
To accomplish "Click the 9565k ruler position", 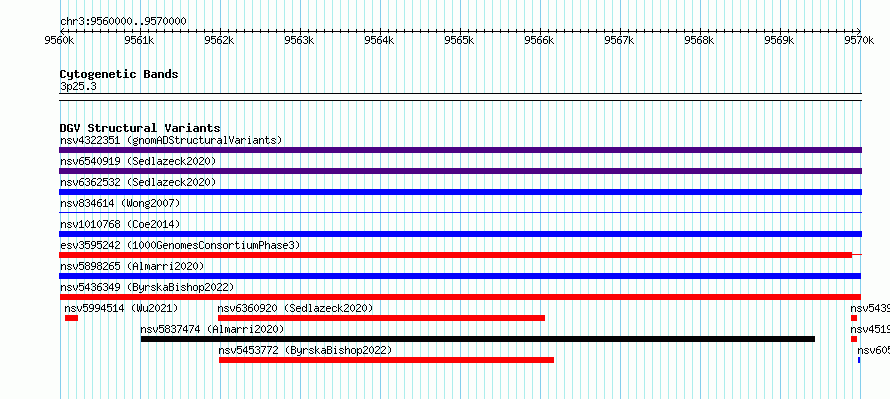I will [x=460, y=40].
